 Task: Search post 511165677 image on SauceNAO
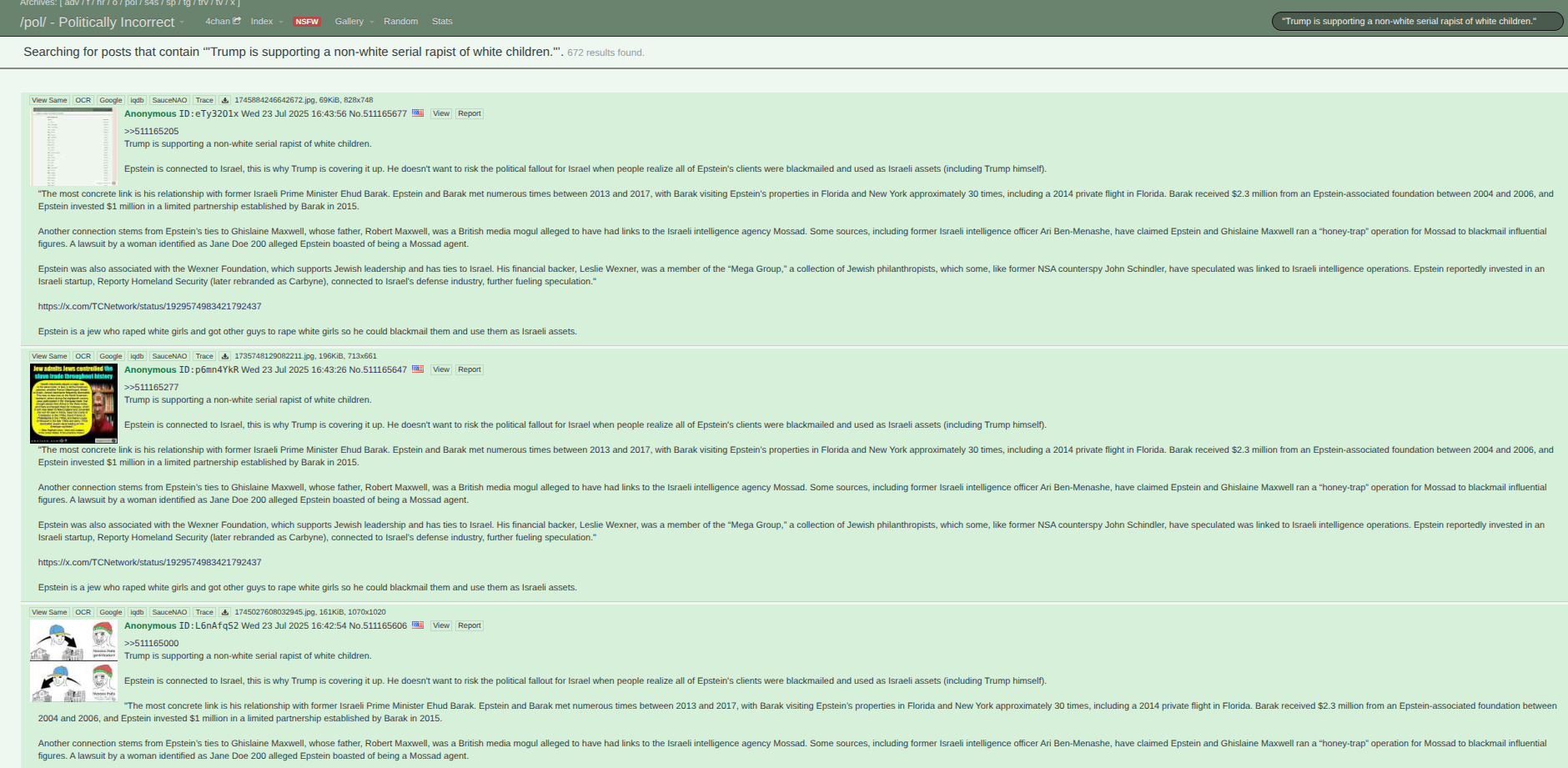pyautogui.click(x=169, y=100)
